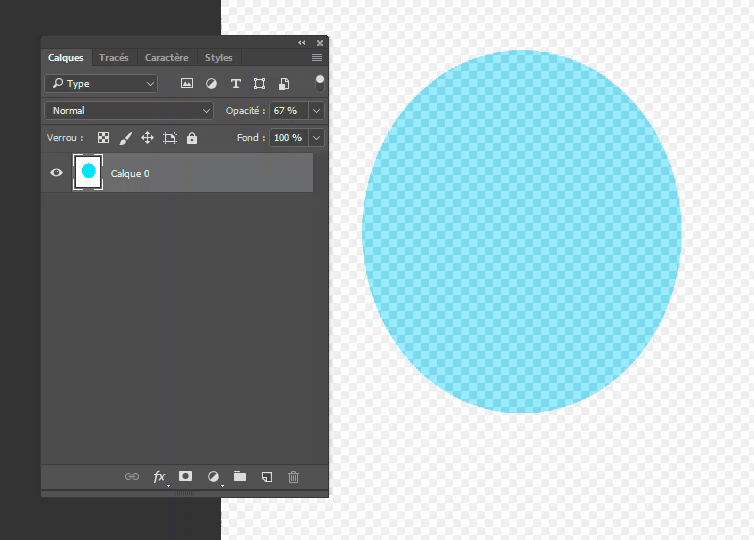Collapse the panel with double-arrow icon
The image size is (754, 540).
pyautogui.click(x=302, y=43)
